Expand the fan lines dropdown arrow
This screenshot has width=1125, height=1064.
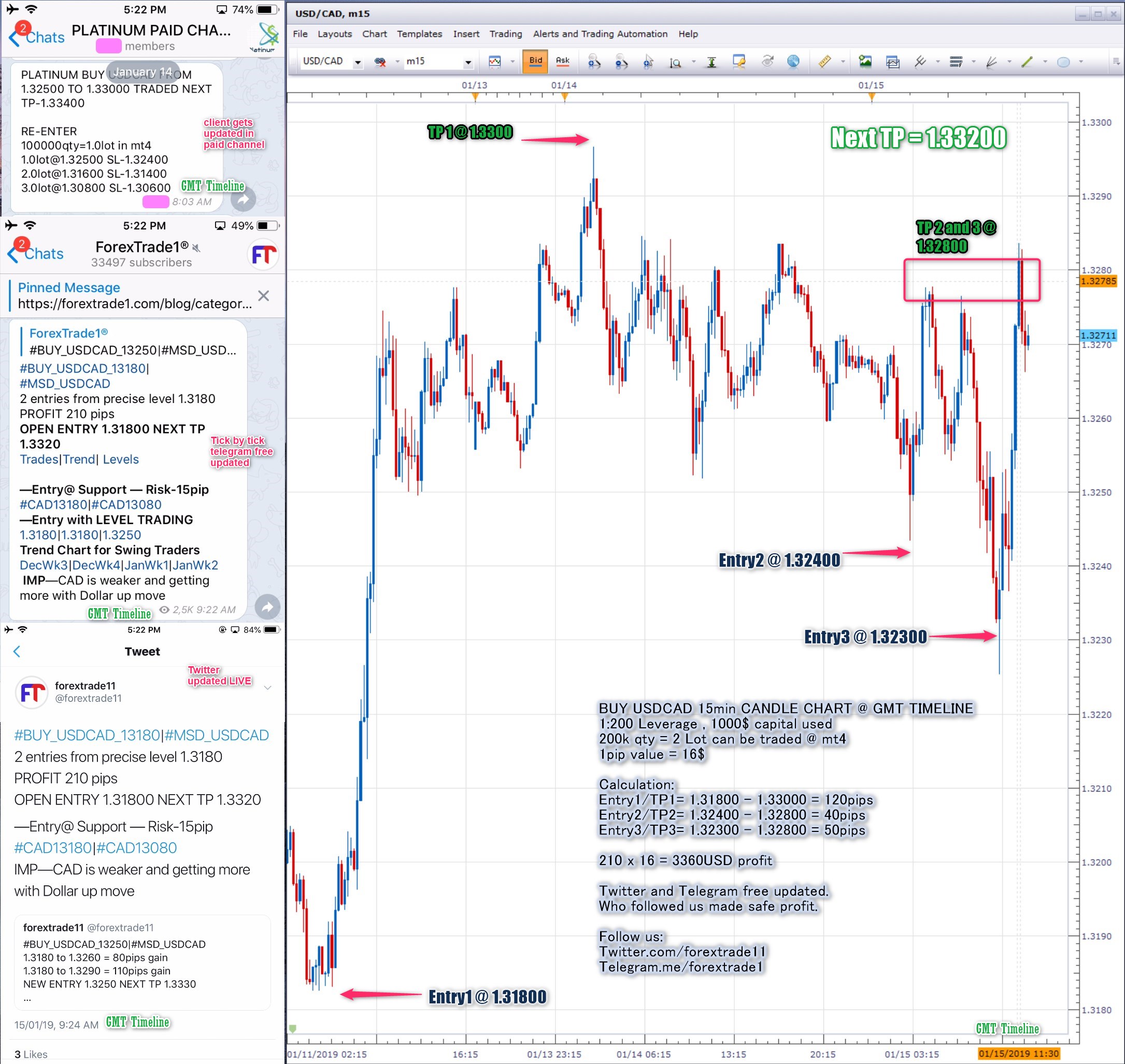(x=1009, y=62)
